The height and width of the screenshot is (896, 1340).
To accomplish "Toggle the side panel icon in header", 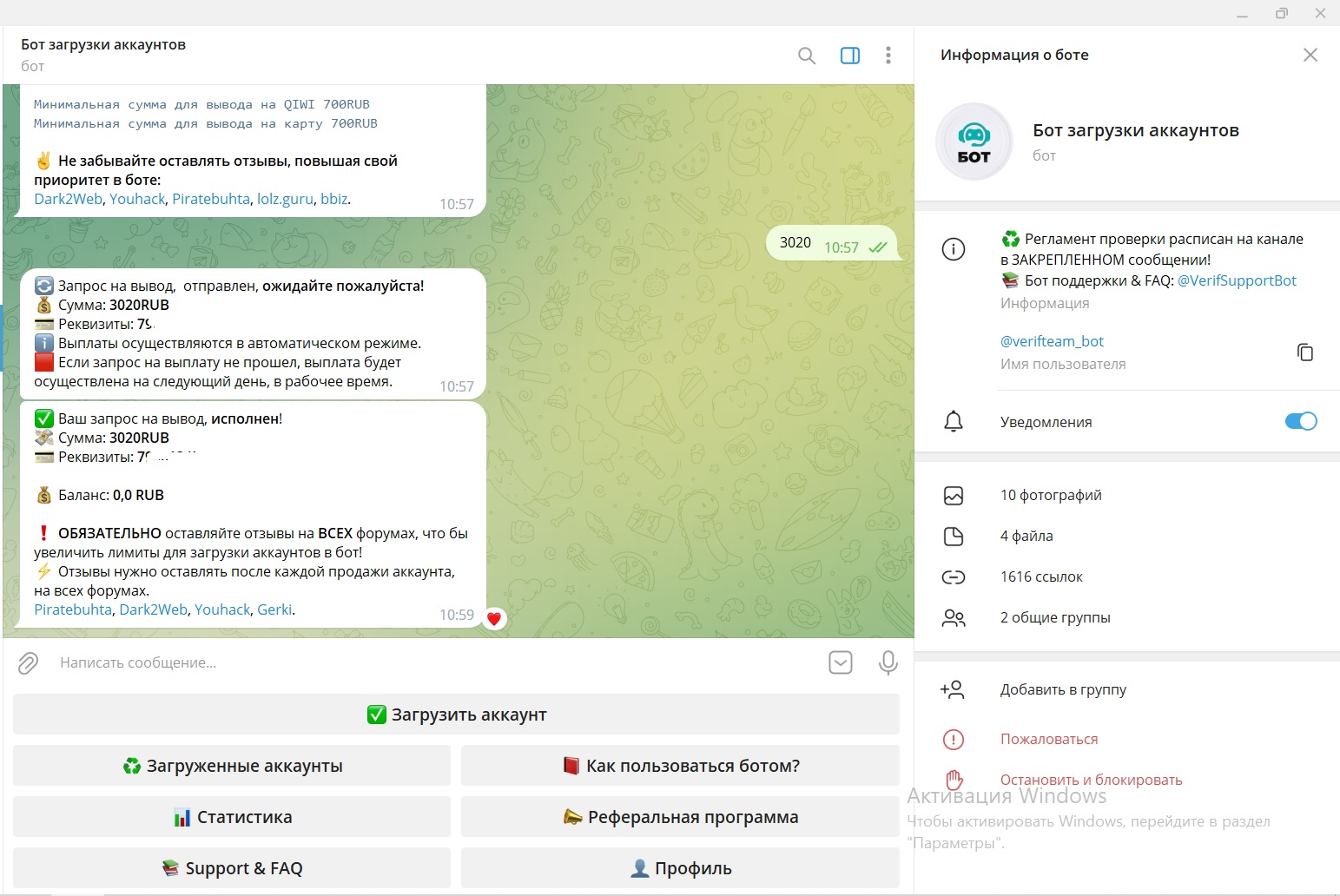I will click(850, 56).
